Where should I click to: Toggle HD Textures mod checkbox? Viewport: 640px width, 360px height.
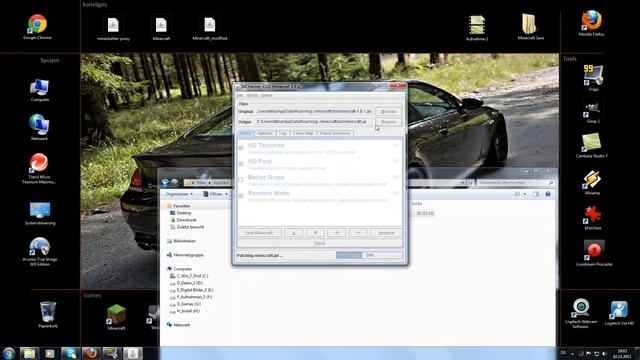(241, 147)
